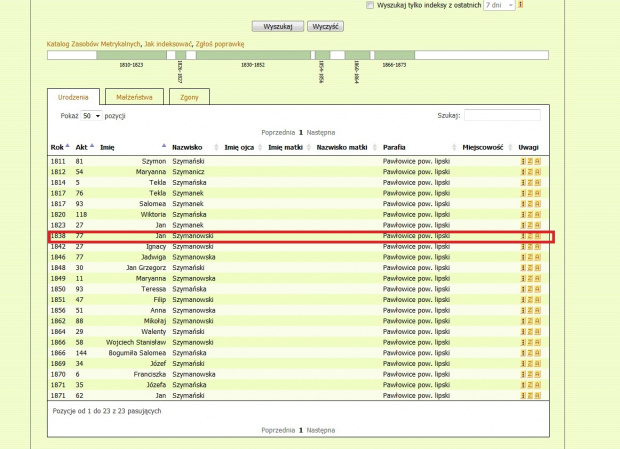Open 'Pokaż 50 pozycji' dropdown
The height and width of the screenshot is (449, 620).
point(92,116)
